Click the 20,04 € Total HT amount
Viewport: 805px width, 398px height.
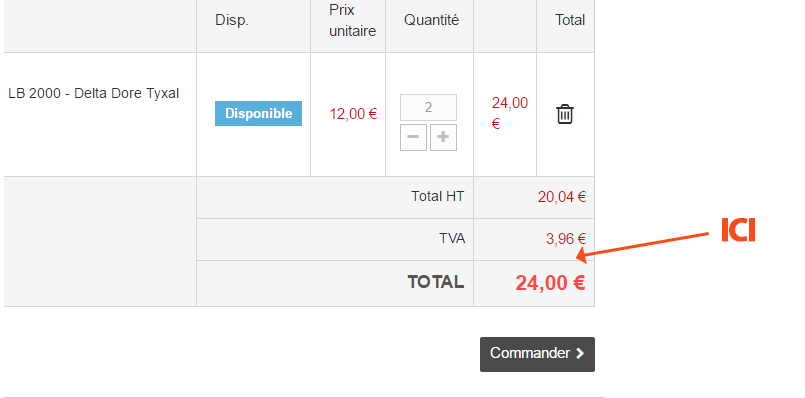pos(562,197)
